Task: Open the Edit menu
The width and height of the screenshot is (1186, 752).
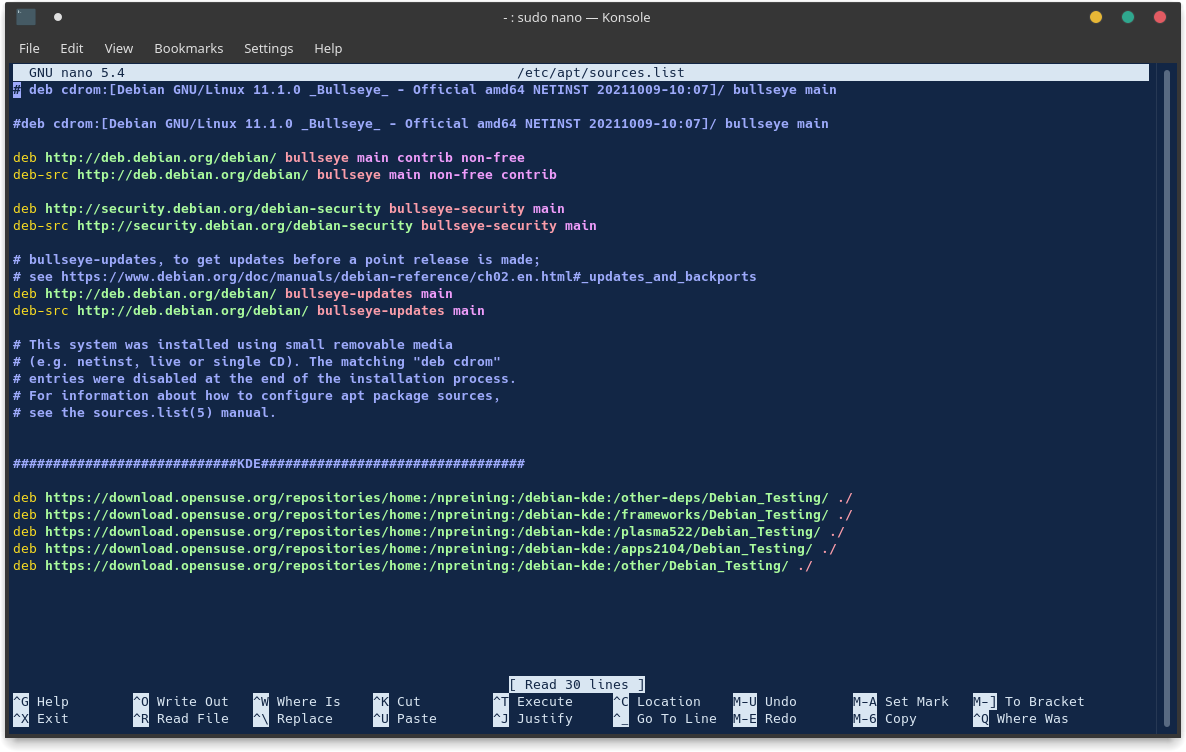Action: pos(72,48)
